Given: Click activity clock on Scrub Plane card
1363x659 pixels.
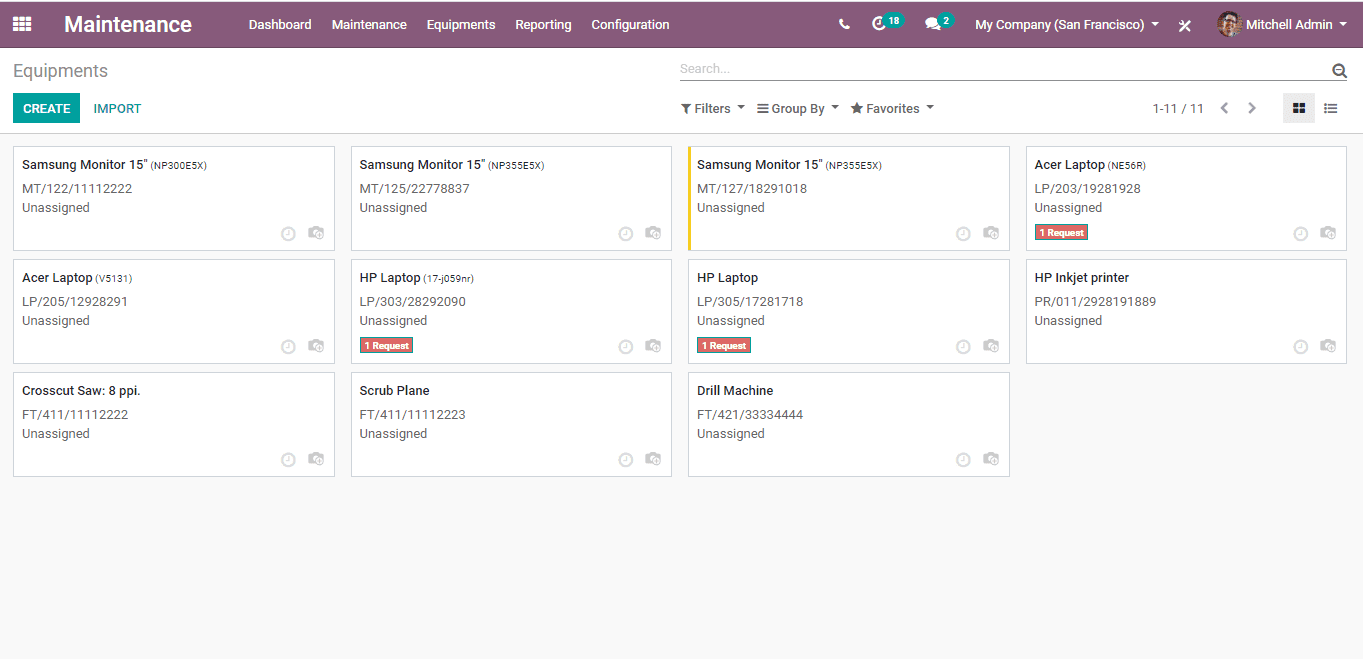Looking at the screenshot, I should point(626,459).
